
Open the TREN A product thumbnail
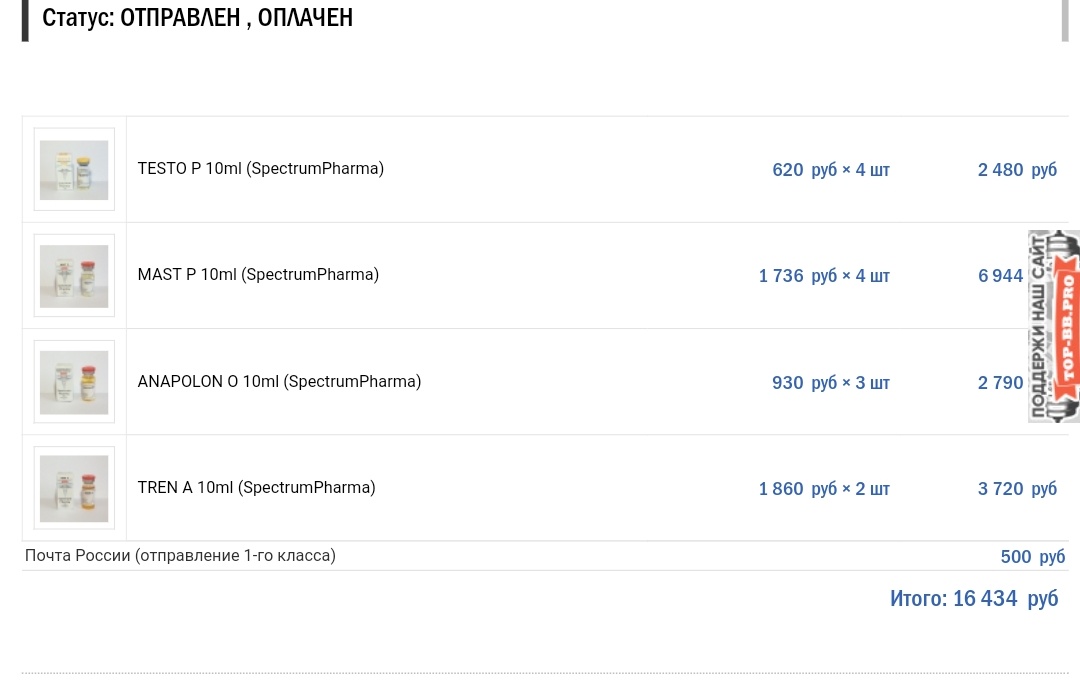point(74,488)
